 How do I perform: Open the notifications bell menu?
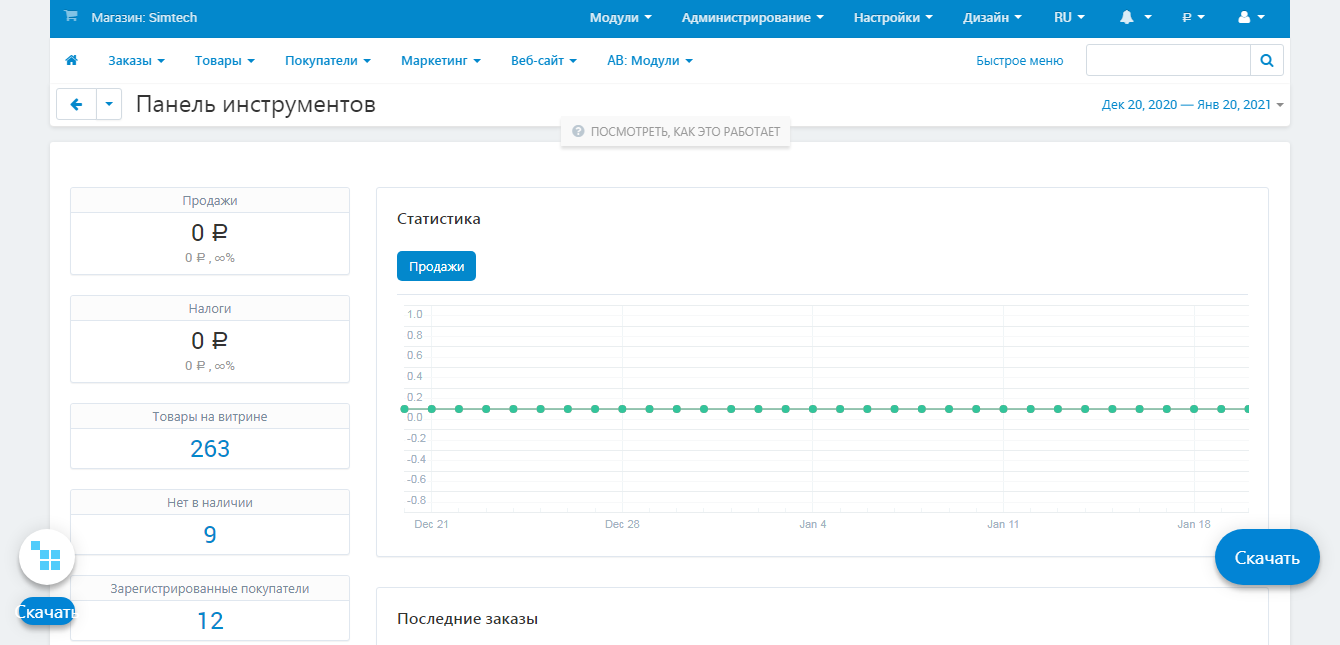pyautogui.click(x=1135, y=17)
